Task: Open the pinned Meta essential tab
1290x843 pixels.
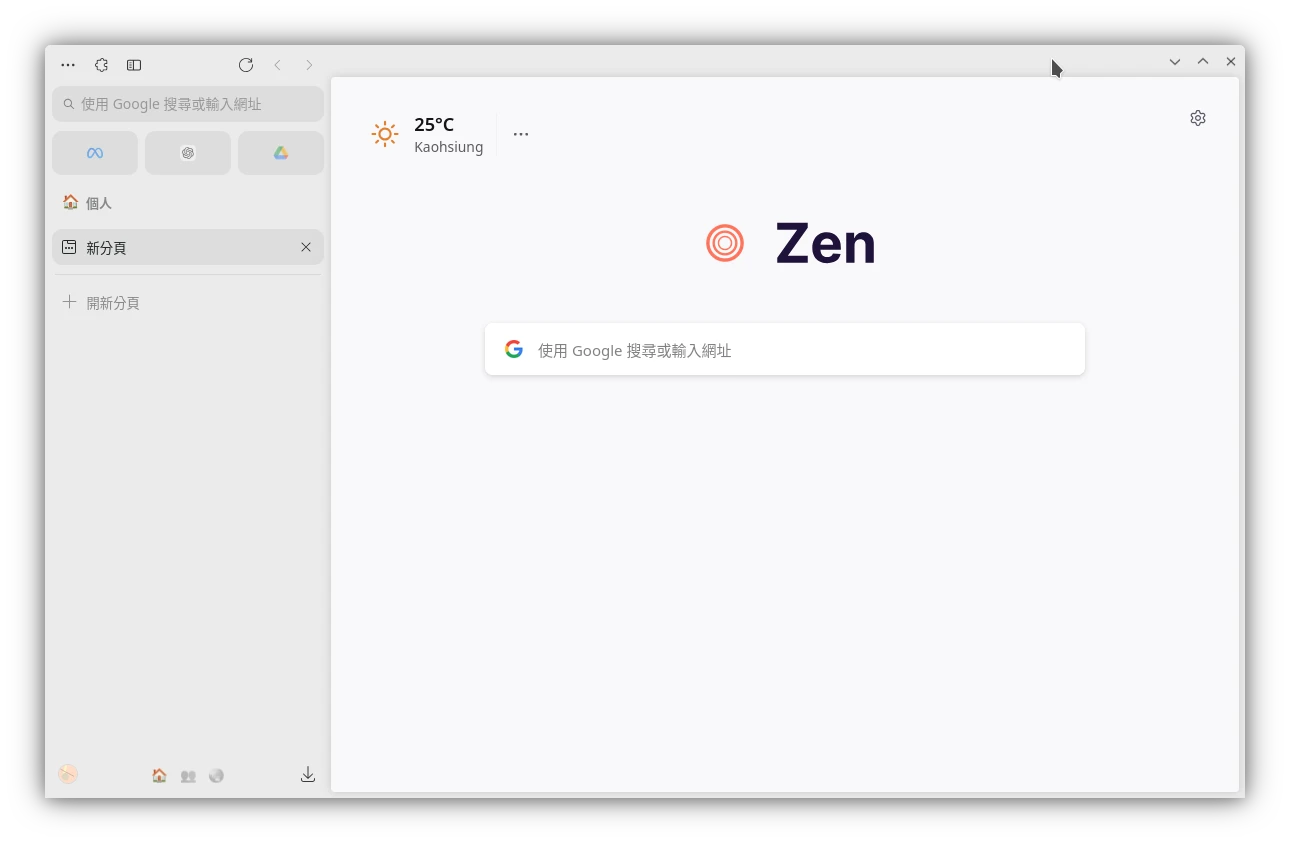Action: coord(95,153)
